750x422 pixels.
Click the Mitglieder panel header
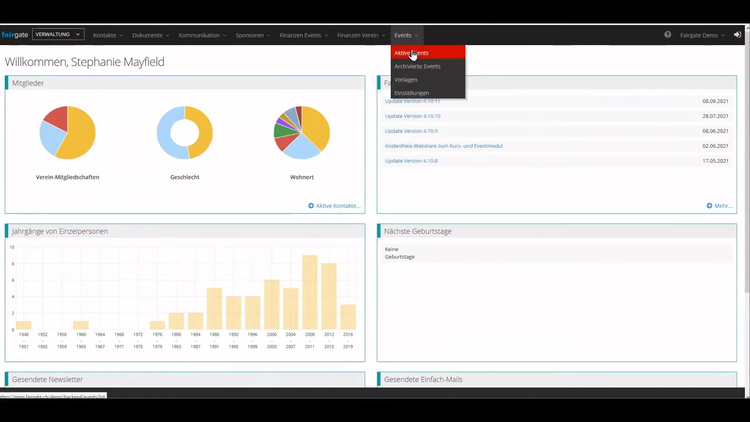[x=185, y=83]
